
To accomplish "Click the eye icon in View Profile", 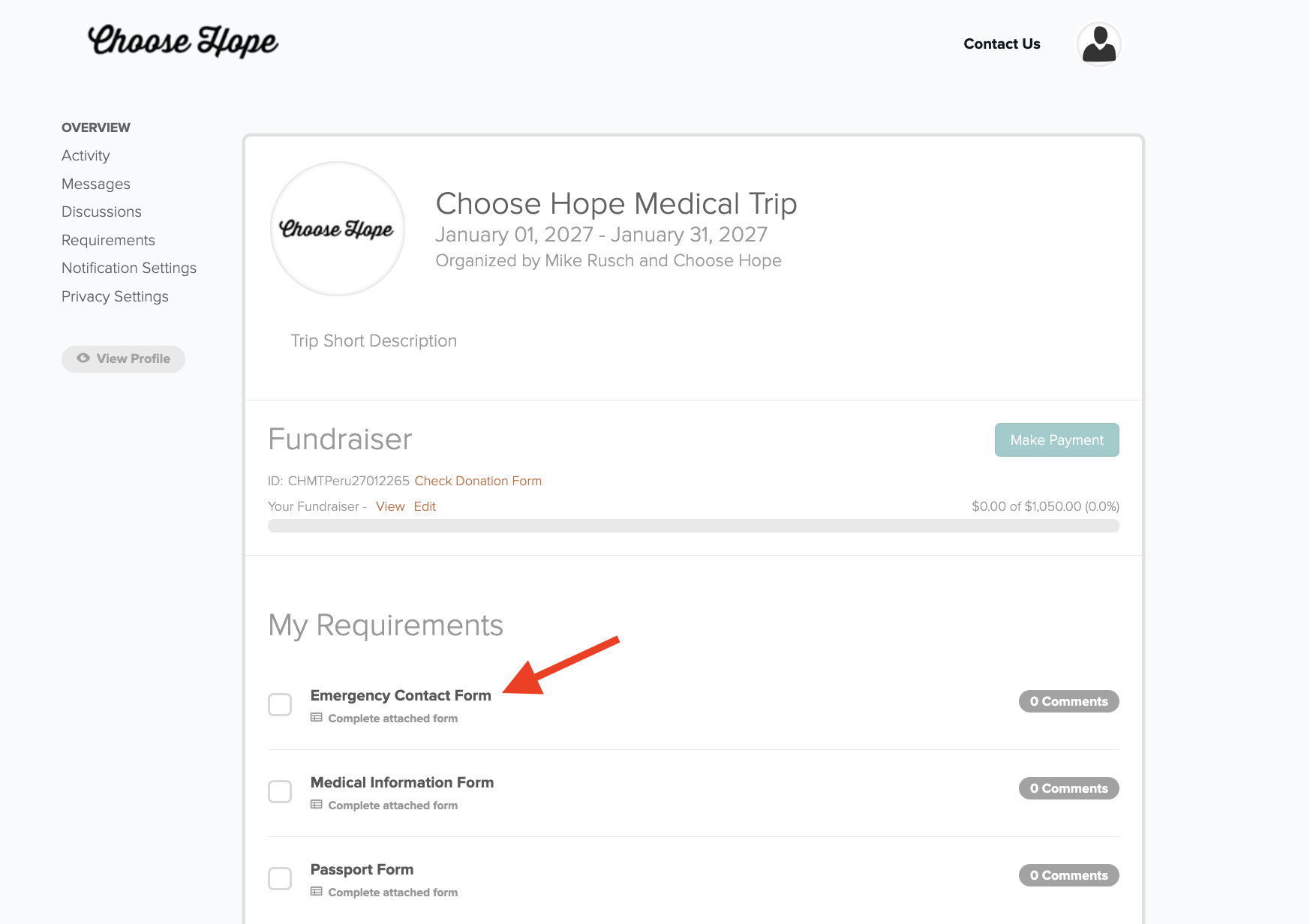I will 83,358.
